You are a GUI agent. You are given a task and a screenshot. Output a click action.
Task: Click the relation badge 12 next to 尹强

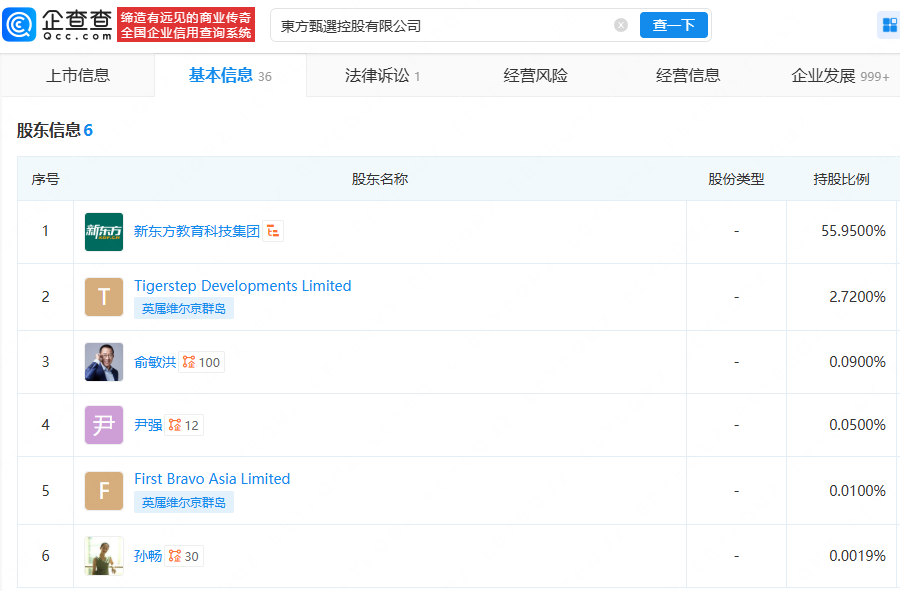183,425
